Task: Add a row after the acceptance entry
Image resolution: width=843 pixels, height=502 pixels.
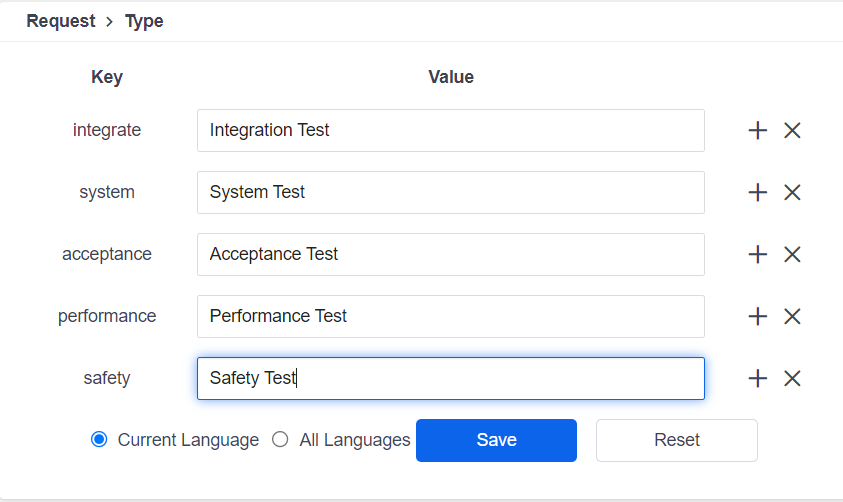Action: pyautogui.click(x=757, y=254)
